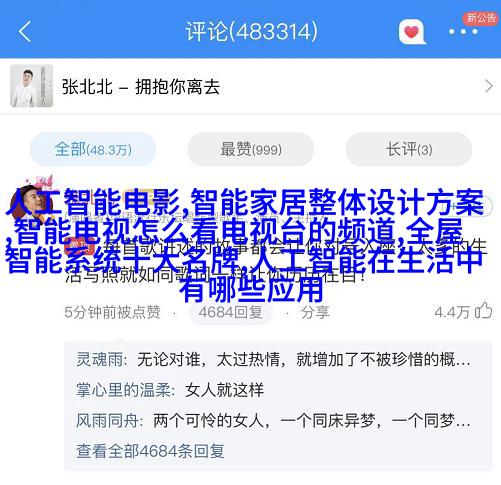This screenshot has width=501, height=485.
Task: Open the 4684回复 replies button
Action: [231, 312]
